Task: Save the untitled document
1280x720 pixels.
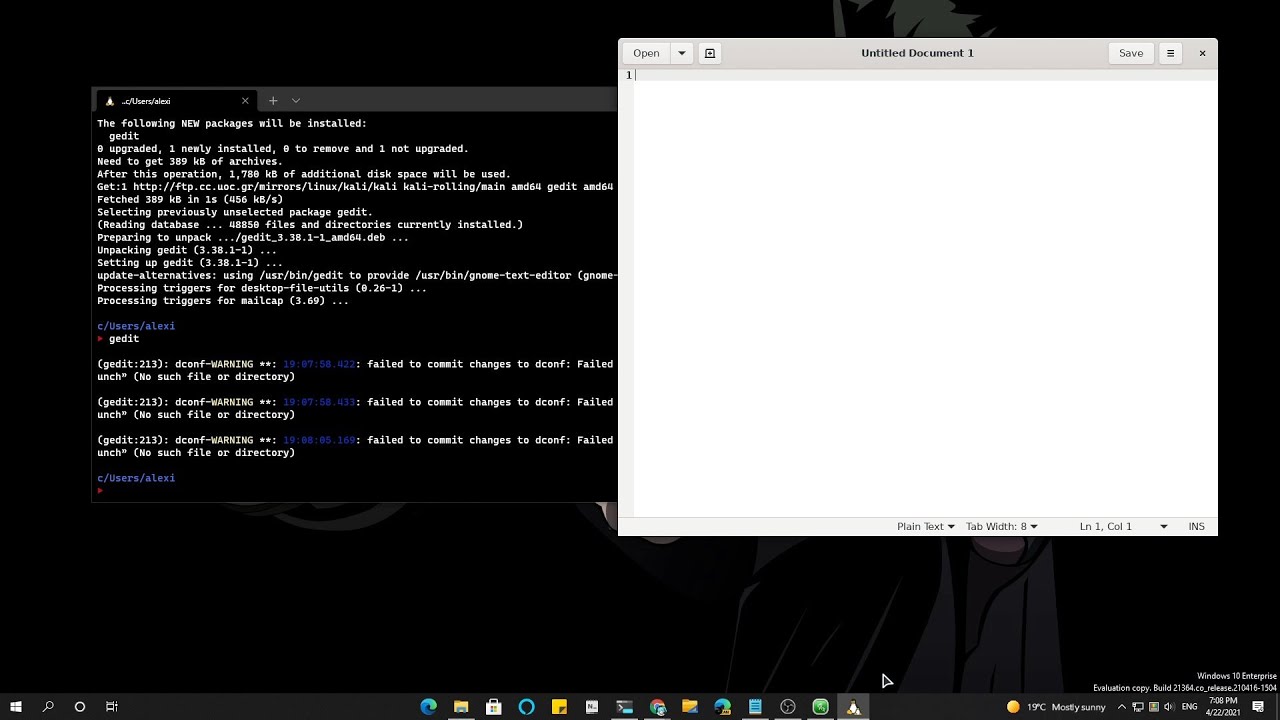Action: click(x=1131, y=53)
